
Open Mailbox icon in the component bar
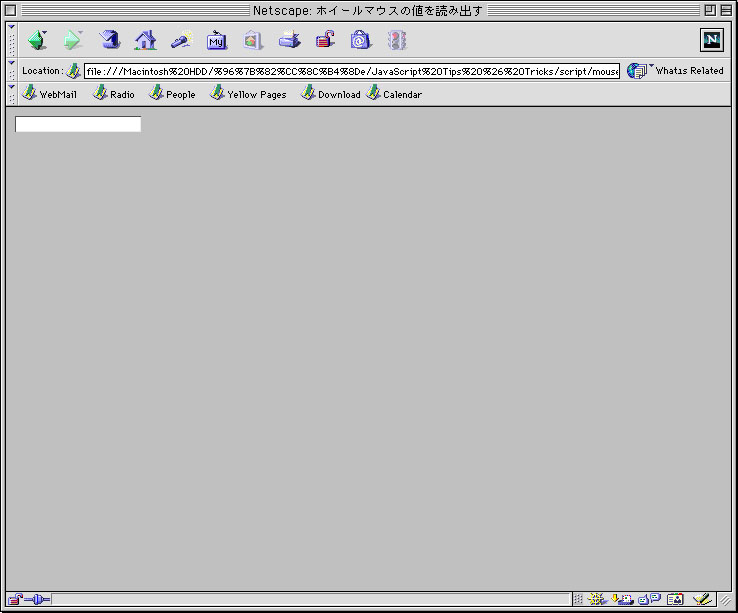tap(622, 599)
